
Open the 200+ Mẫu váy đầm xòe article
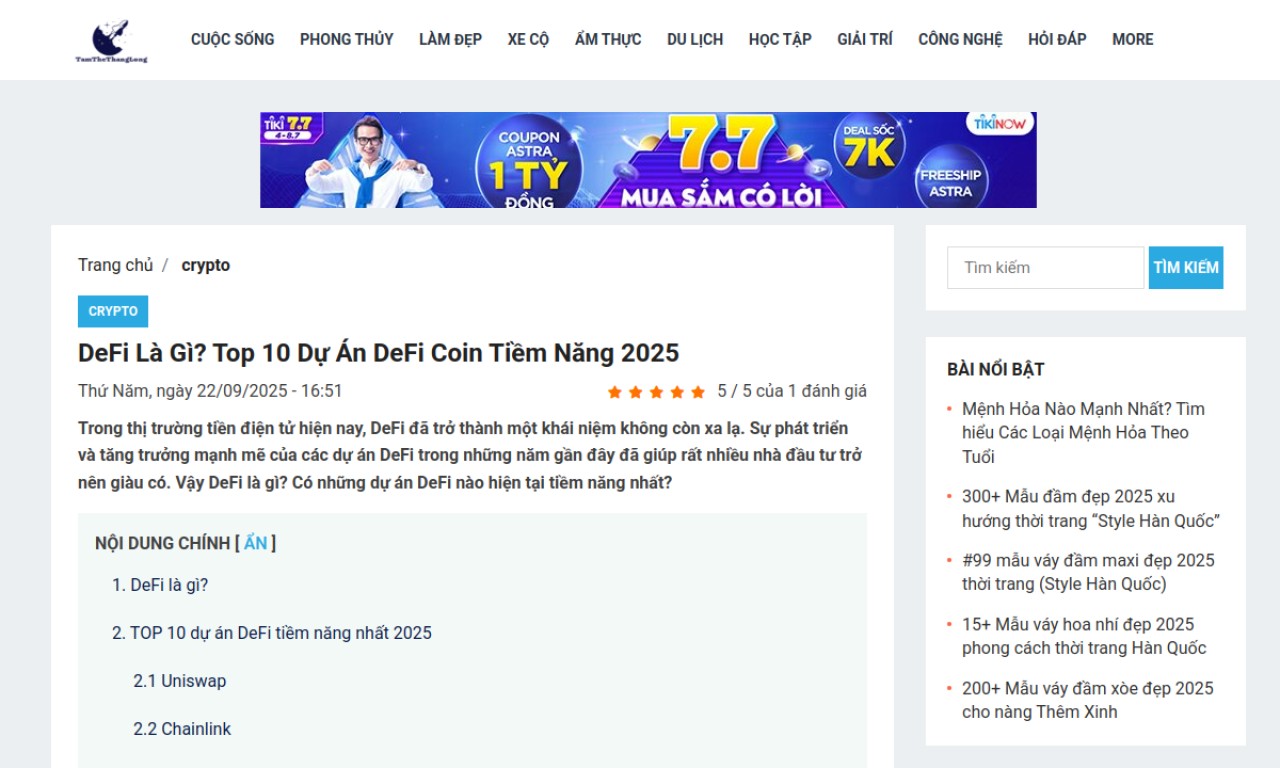coord(1088,700)
